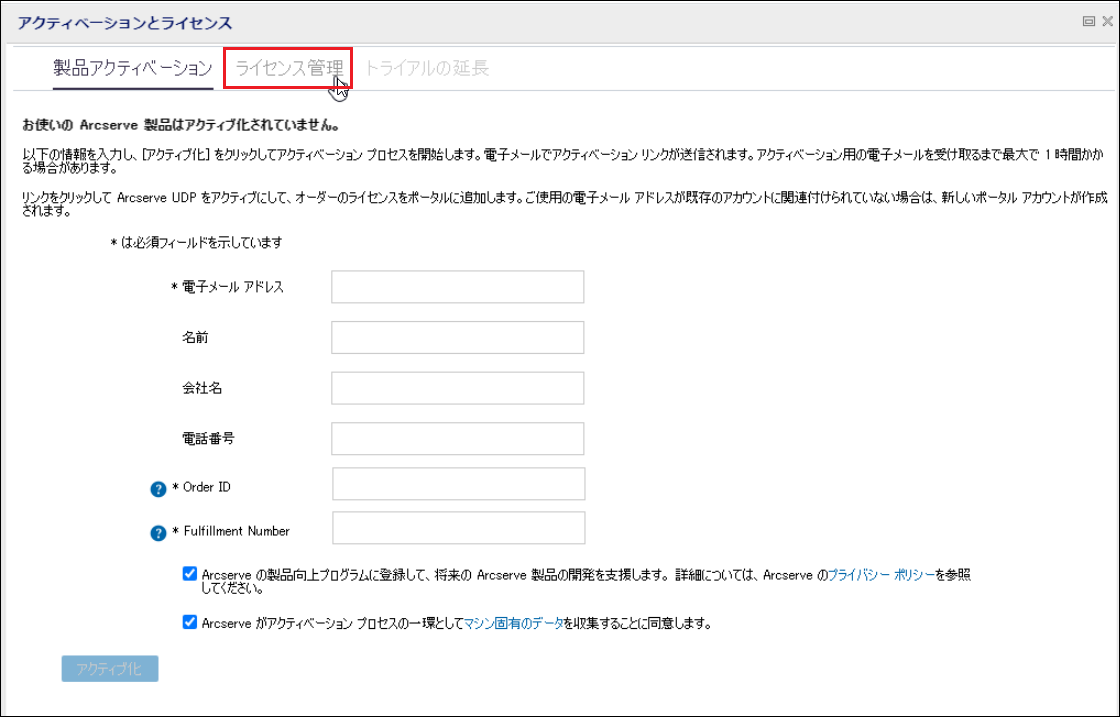
Task: Select the 電話番号 input box
Action: tap(457, 438)
